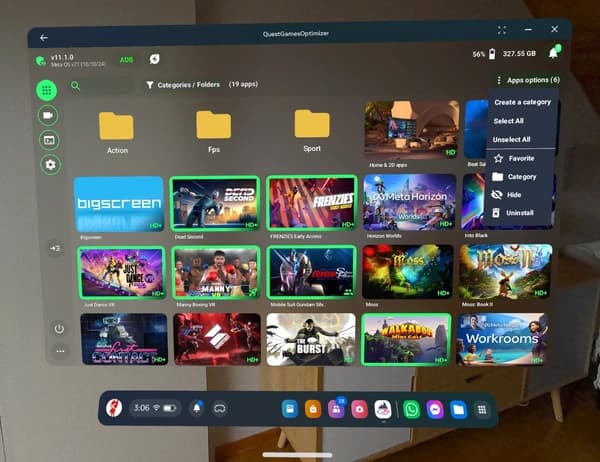Click the search magnifier icon

76,86
